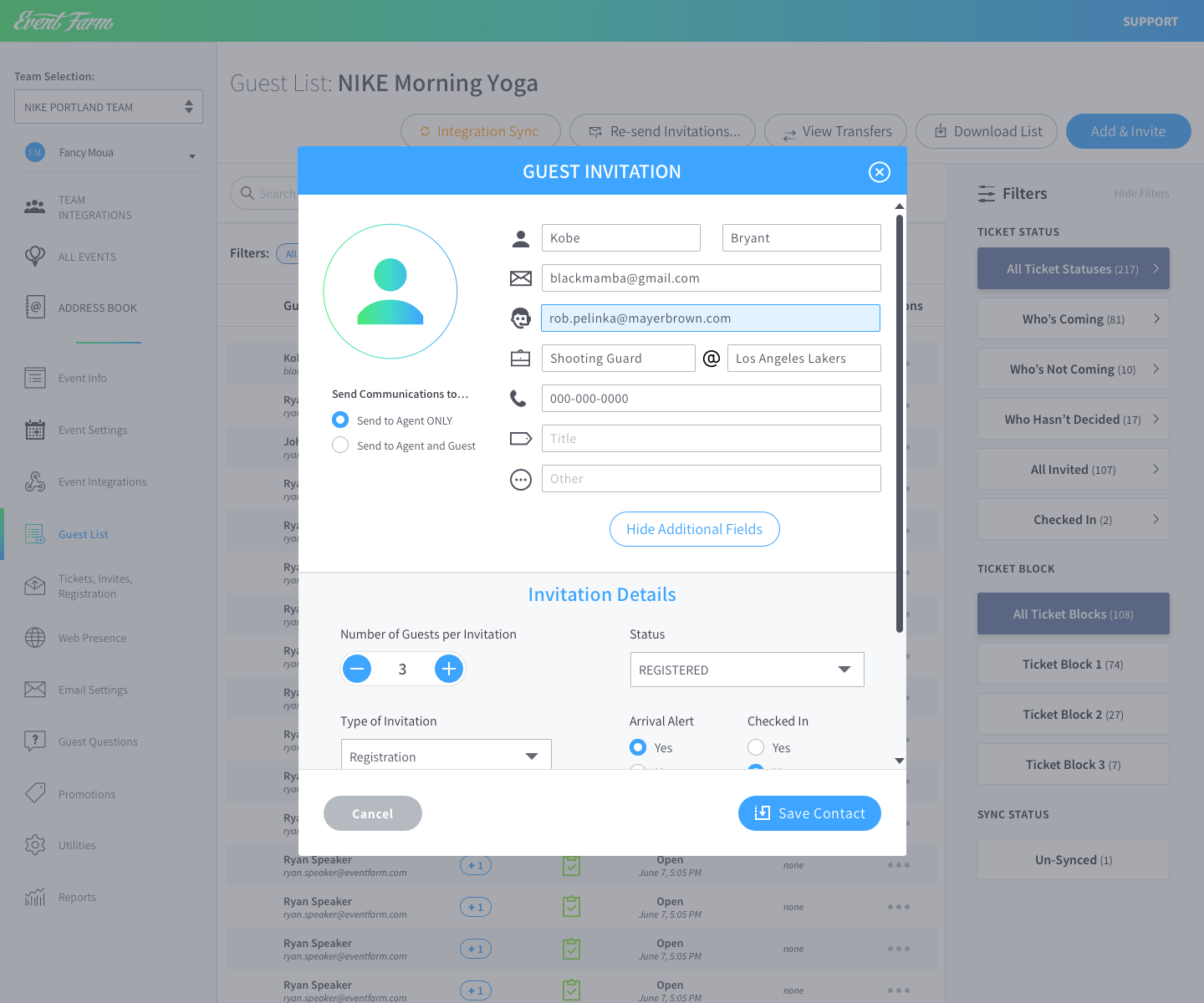
Task: Set Arrival Alert to Yes
Action: [x=638, y=747]
